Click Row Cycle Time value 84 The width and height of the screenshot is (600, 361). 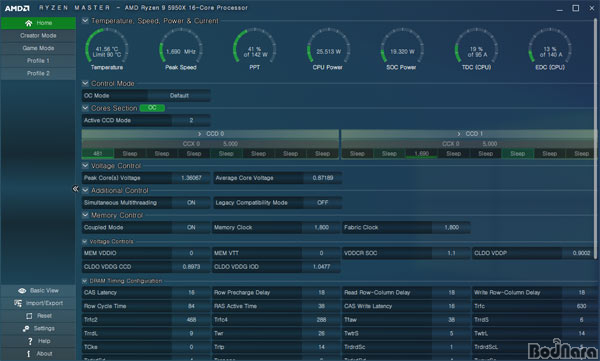[191, 306]
